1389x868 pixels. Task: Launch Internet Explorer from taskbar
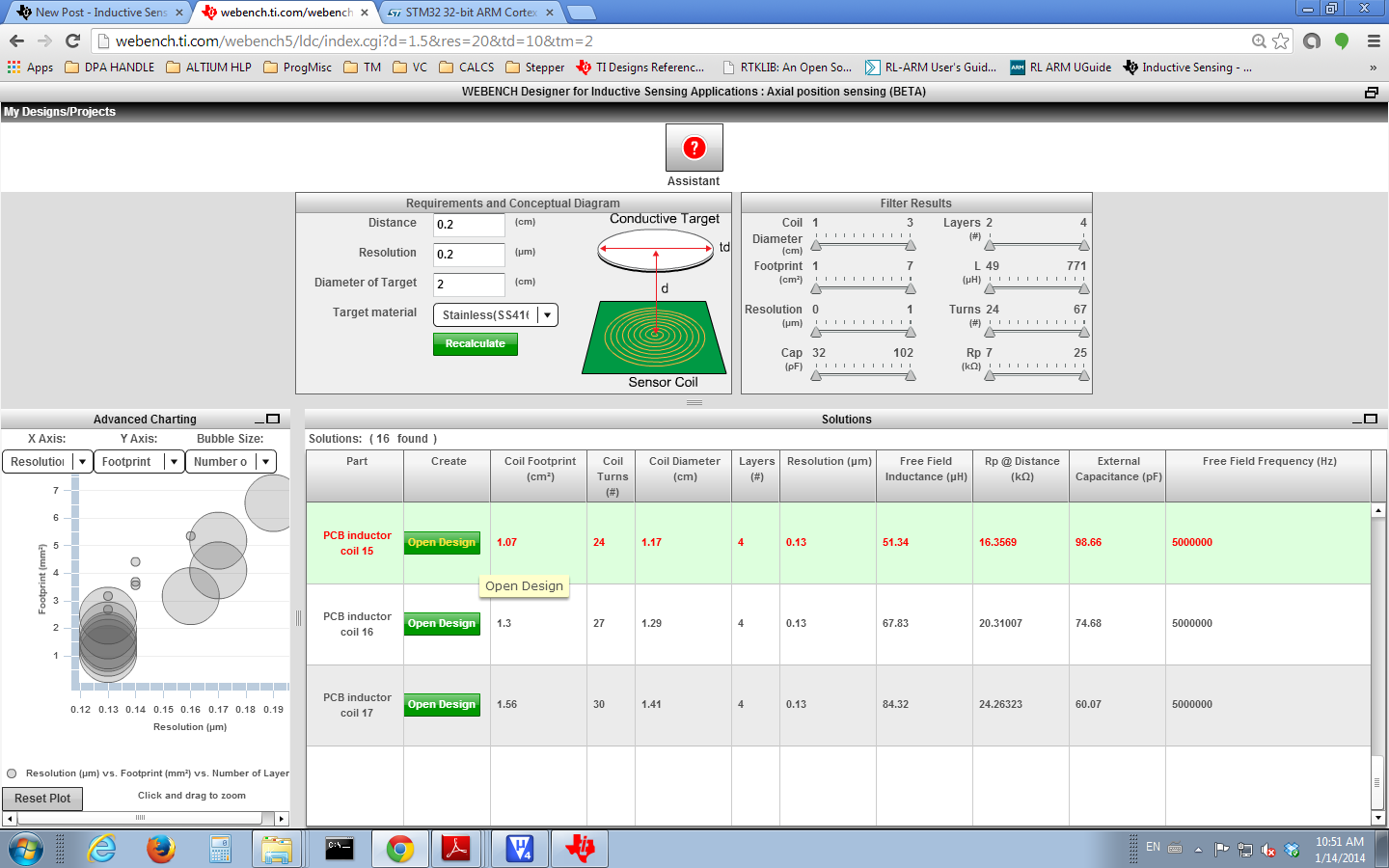tap(101, 849)
